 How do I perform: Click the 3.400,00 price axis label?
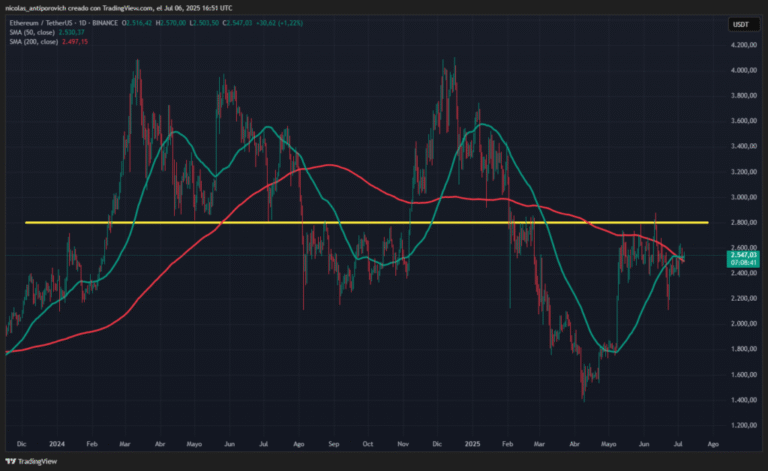(744, 146)
